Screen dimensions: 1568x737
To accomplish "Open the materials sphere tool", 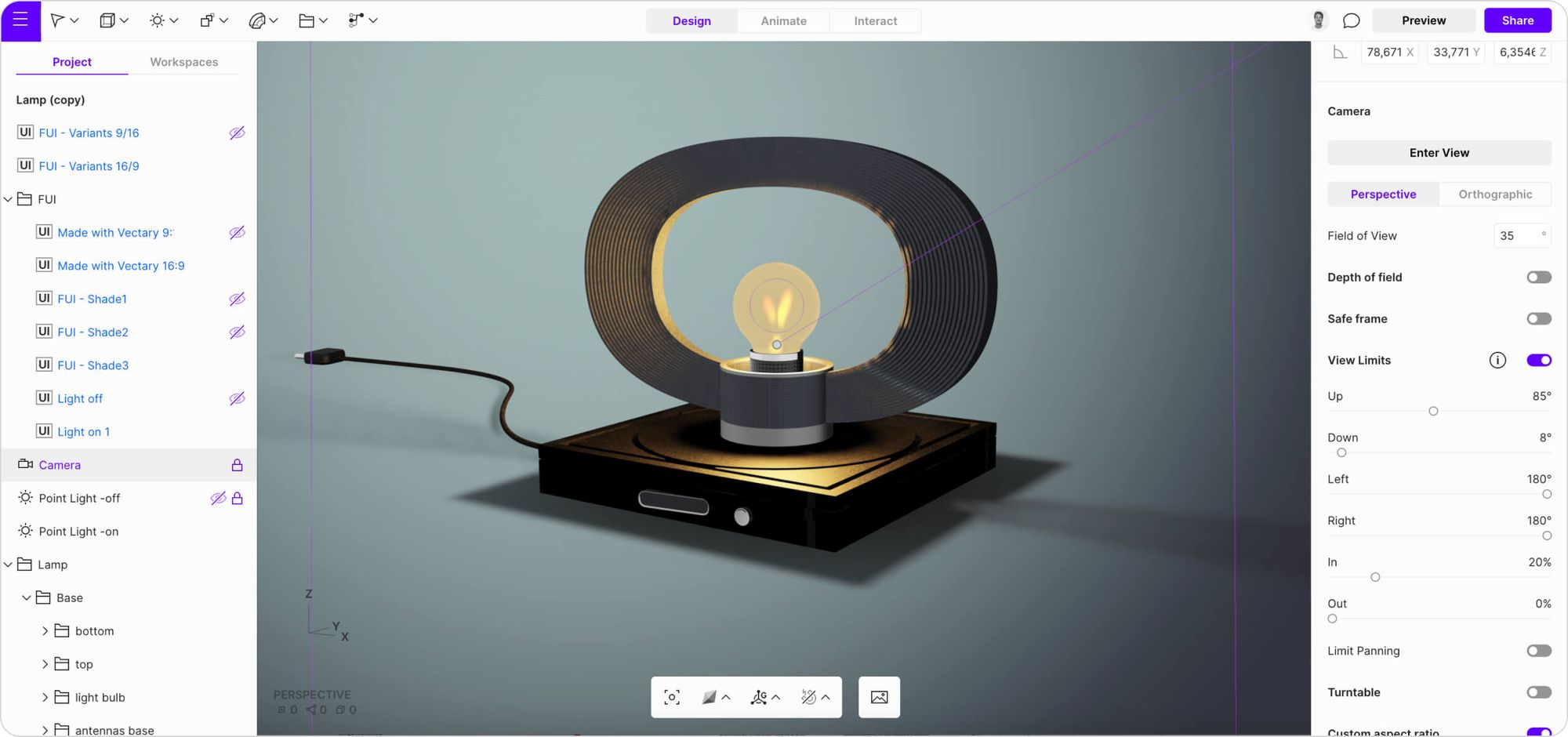I will 258,20.
